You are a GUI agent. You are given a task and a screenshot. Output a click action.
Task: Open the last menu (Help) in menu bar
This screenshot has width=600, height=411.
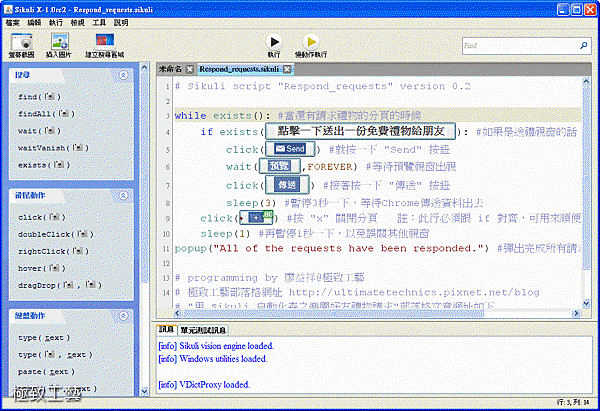pyautogui.click(x=121, y=23)
